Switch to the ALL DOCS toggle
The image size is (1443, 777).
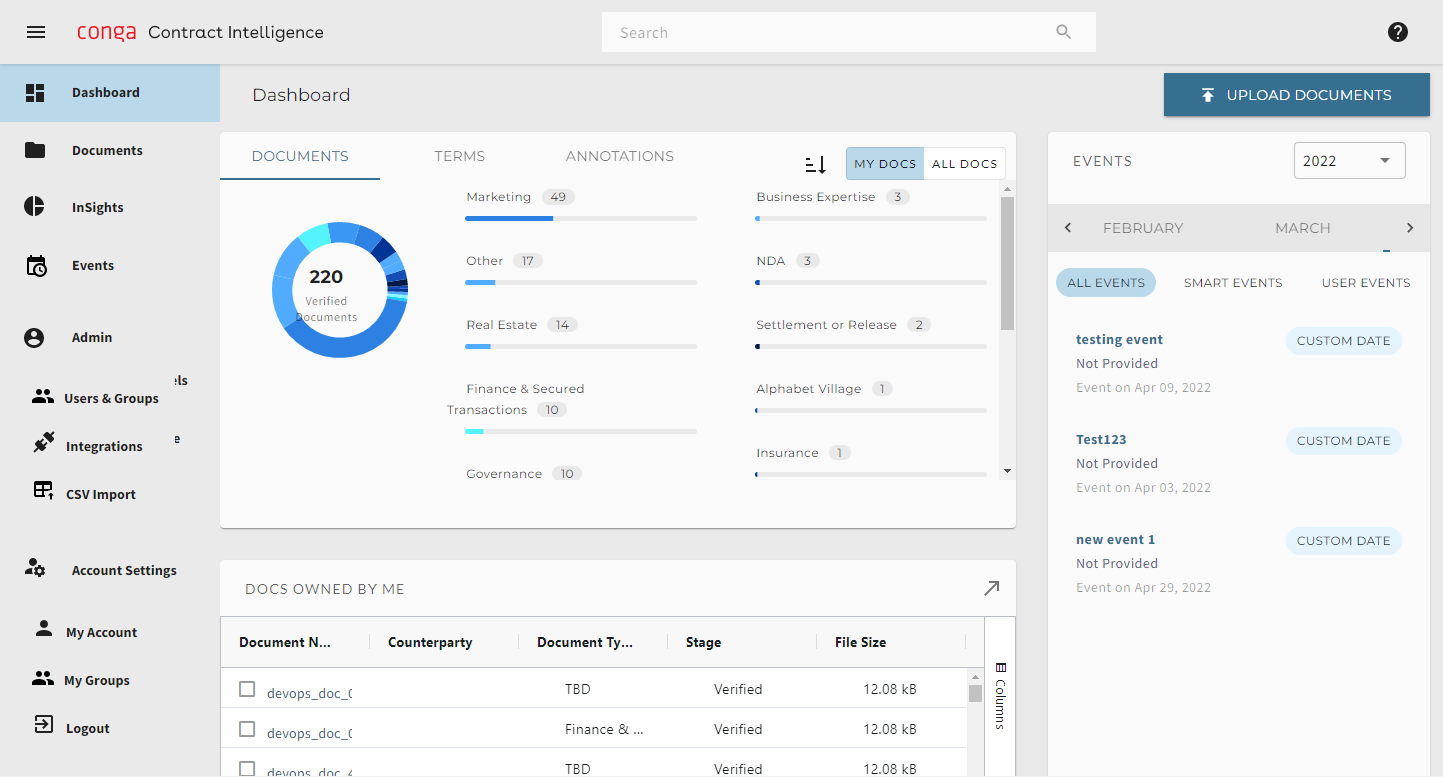[964, 164]
